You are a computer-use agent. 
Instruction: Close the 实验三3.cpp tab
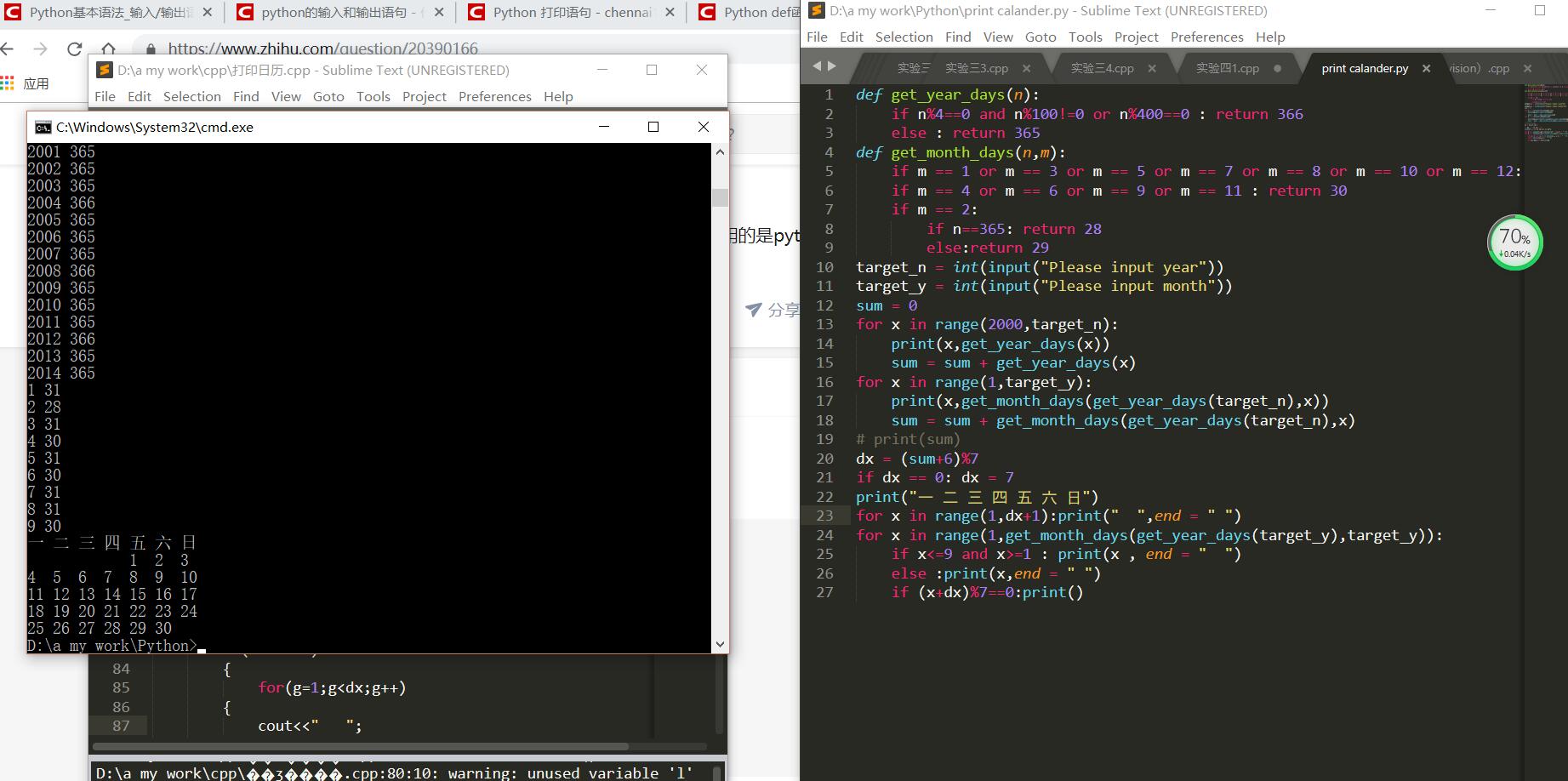tap(1026, 68)
